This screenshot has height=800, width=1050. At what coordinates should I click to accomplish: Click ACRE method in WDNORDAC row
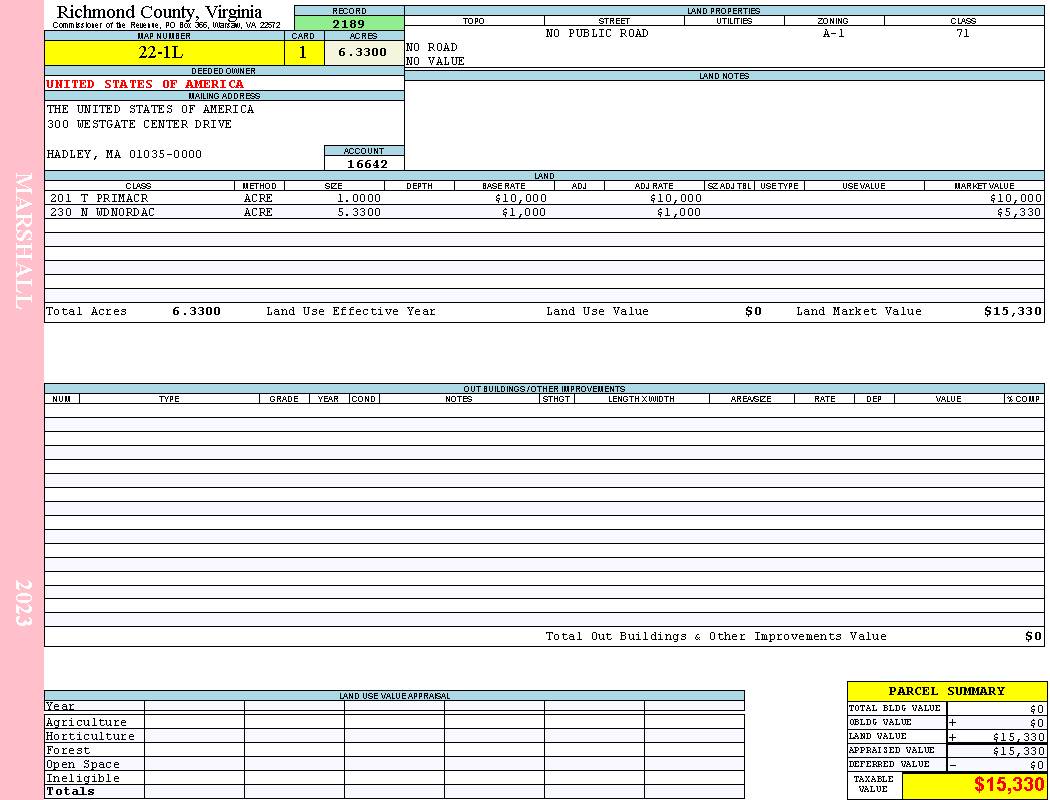258,213
